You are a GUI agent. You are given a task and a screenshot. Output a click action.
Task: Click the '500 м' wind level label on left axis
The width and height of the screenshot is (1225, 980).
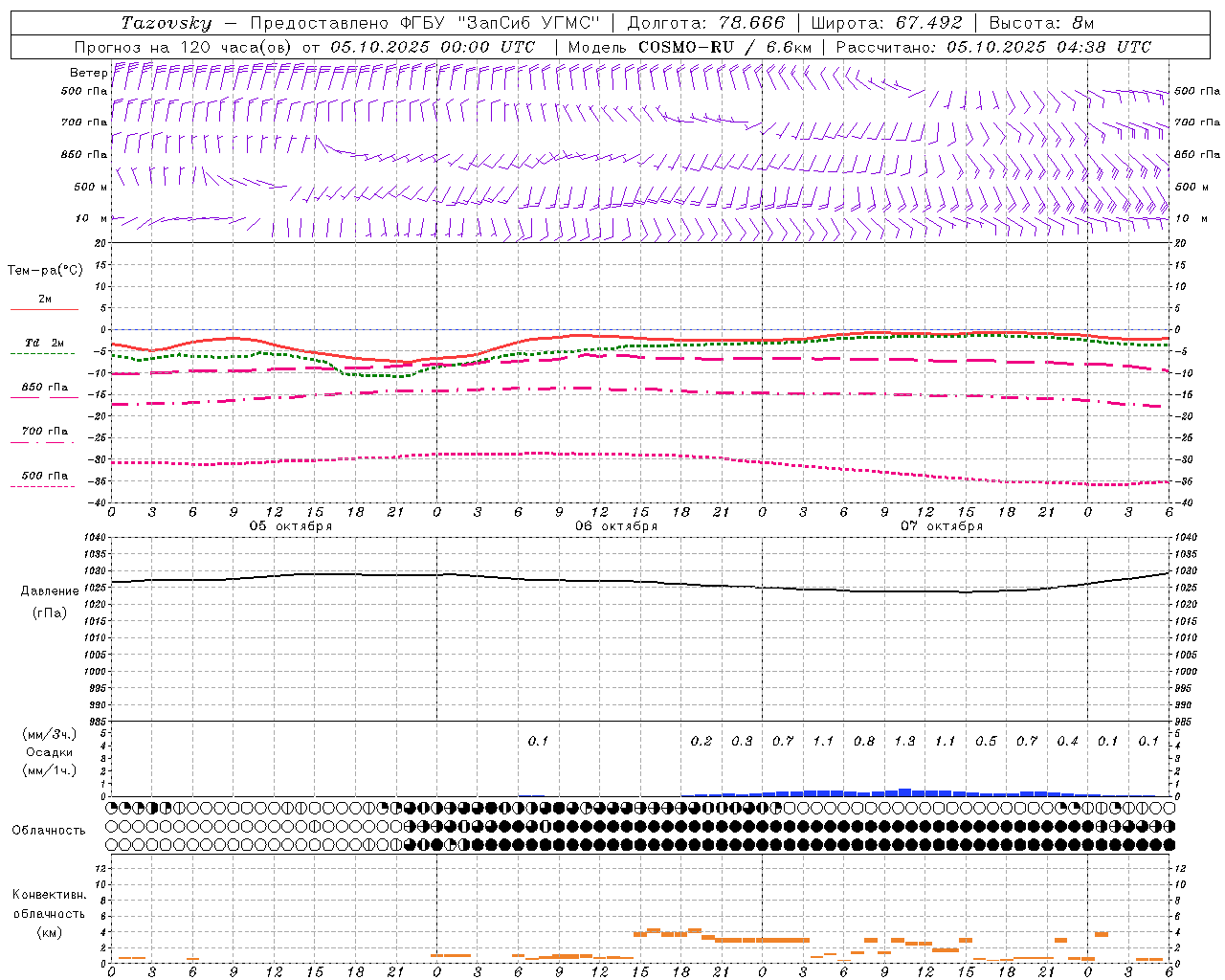point(91,187)
